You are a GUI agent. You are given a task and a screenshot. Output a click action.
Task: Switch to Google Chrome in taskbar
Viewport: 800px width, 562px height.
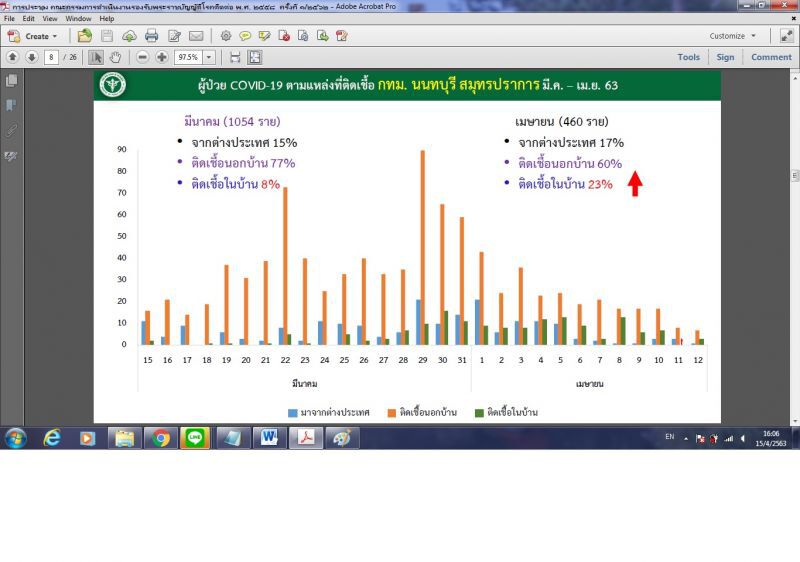point(160,438)
